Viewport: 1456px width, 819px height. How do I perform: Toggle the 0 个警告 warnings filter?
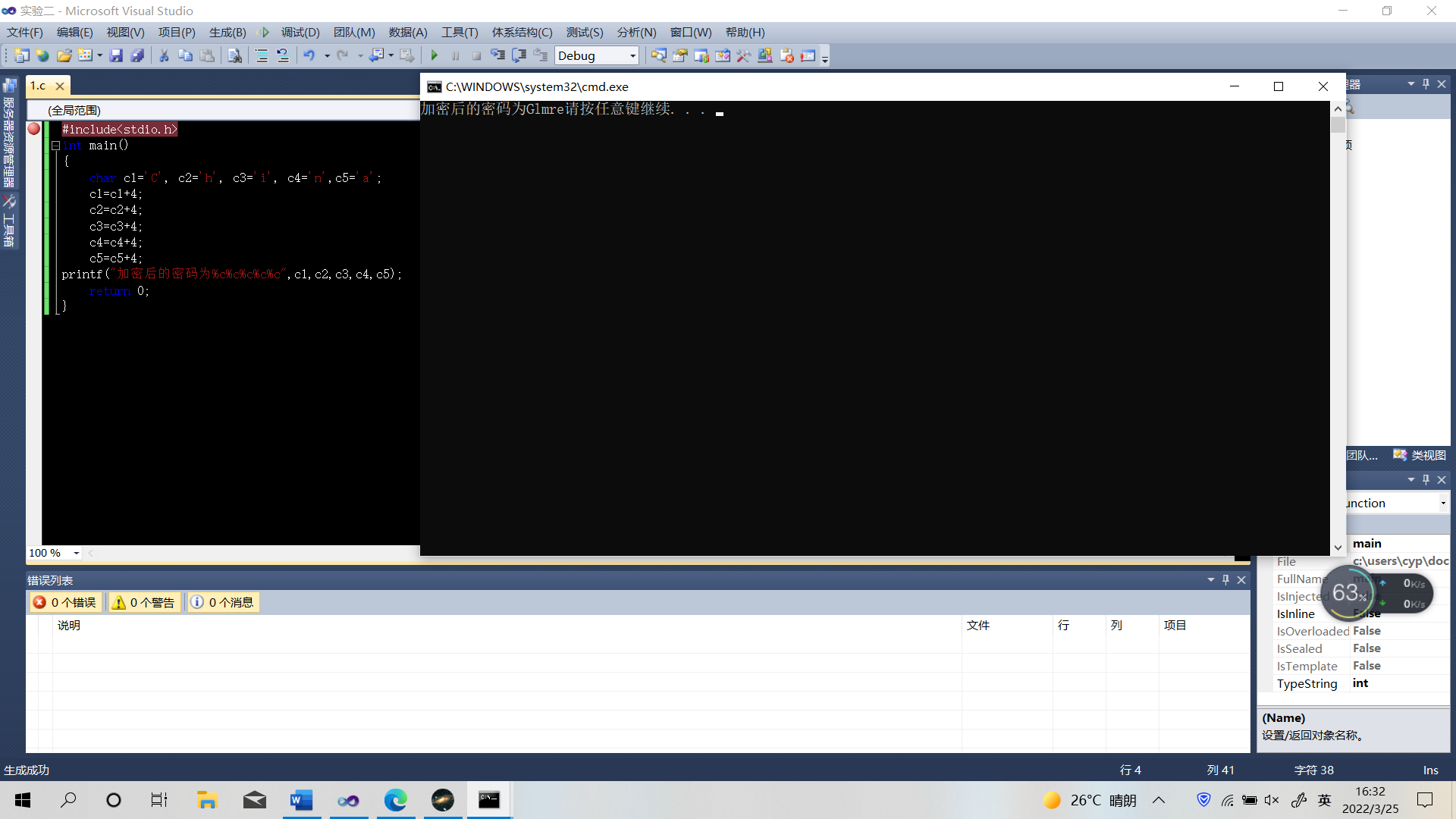[x=143, y=602]
